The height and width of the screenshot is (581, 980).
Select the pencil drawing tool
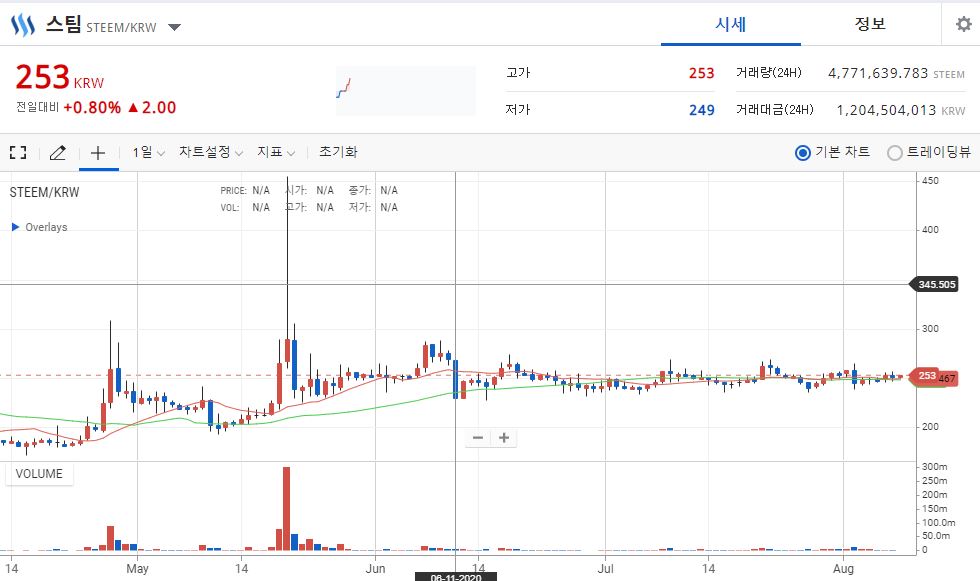[58, 152]
